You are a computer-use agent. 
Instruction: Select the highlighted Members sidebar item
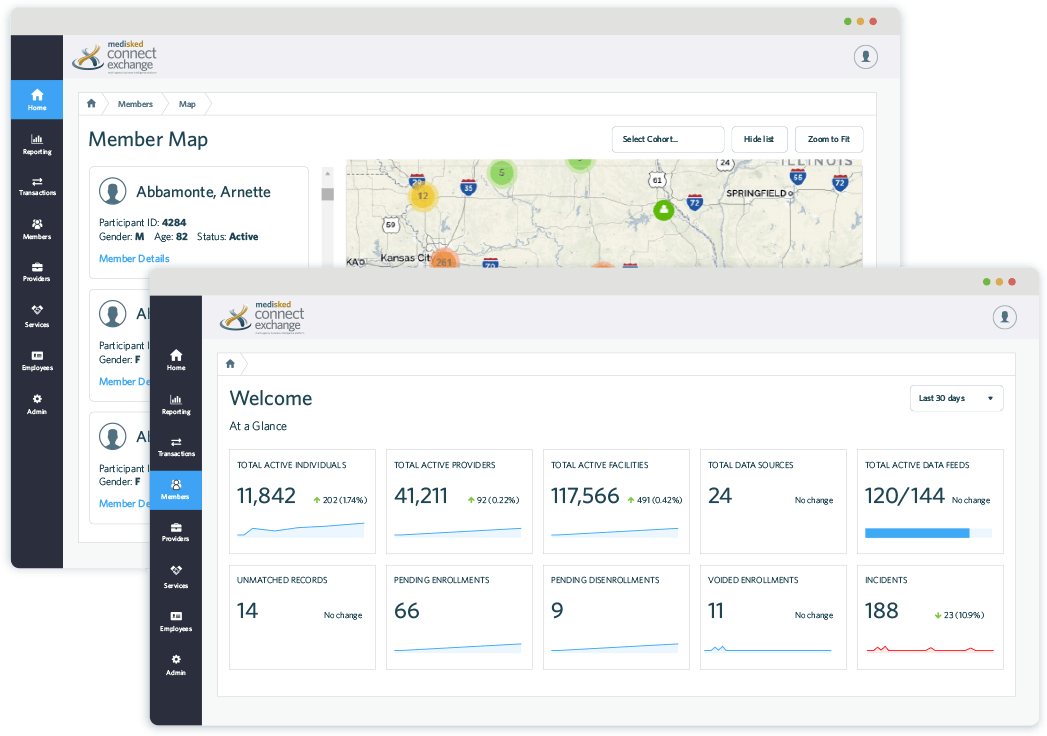176,489
